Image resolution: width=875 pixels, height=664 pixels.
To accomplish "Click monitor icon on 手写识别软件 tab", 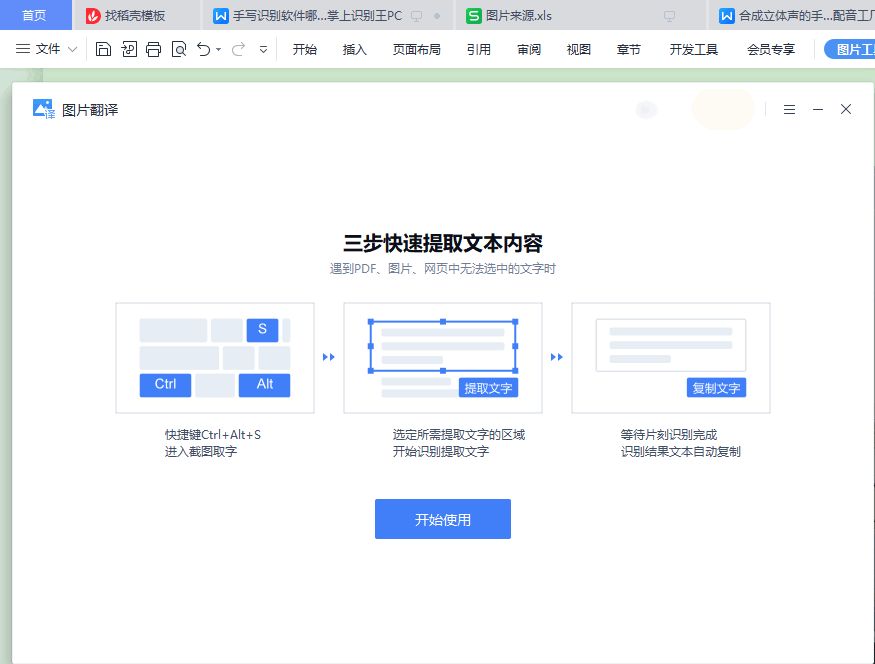I will click(416, 16).
